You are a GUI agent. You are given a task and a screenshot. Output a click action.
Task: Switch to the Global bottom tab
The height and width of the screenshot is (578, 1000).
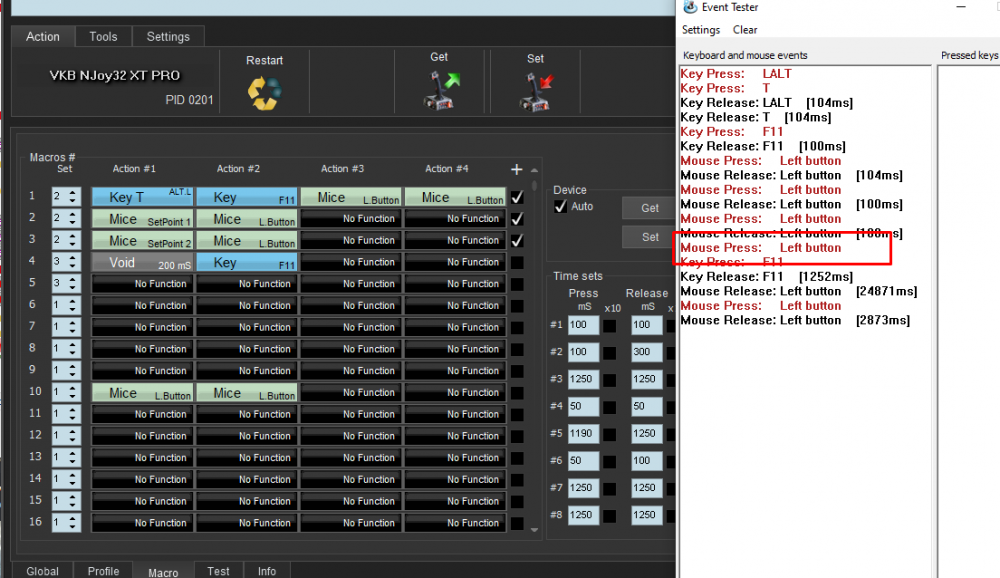pyautogui.click(x=43, y=571)
